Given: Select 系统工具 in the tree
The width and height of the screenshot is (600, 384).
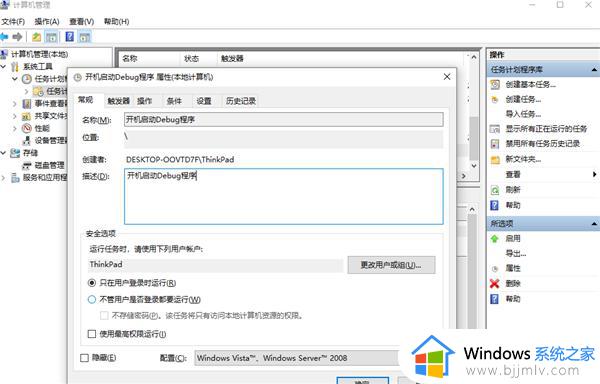Looking at the screenshot, I should [38, 67].
